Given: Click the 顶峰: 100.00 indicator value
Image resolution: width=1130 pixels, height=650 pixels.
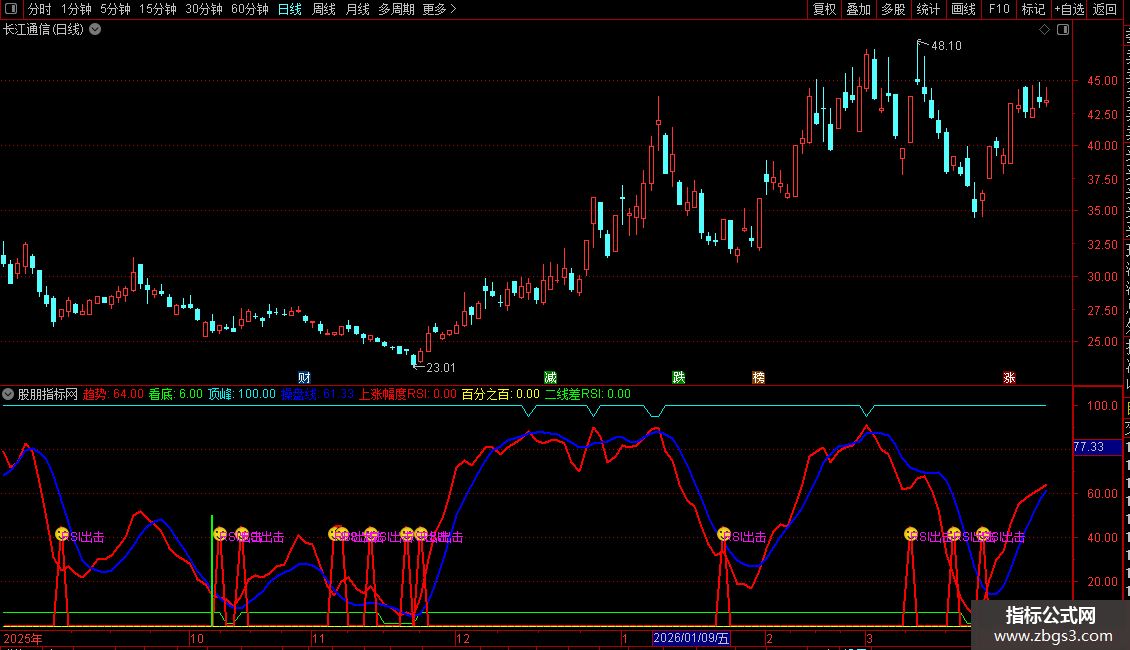Looking at the screenshot, I should click(241, 394).
